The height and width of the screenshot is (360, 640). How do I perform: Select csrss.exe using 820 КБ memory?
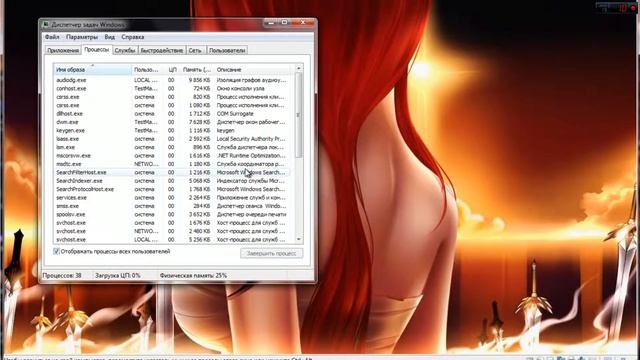point(172,97)
